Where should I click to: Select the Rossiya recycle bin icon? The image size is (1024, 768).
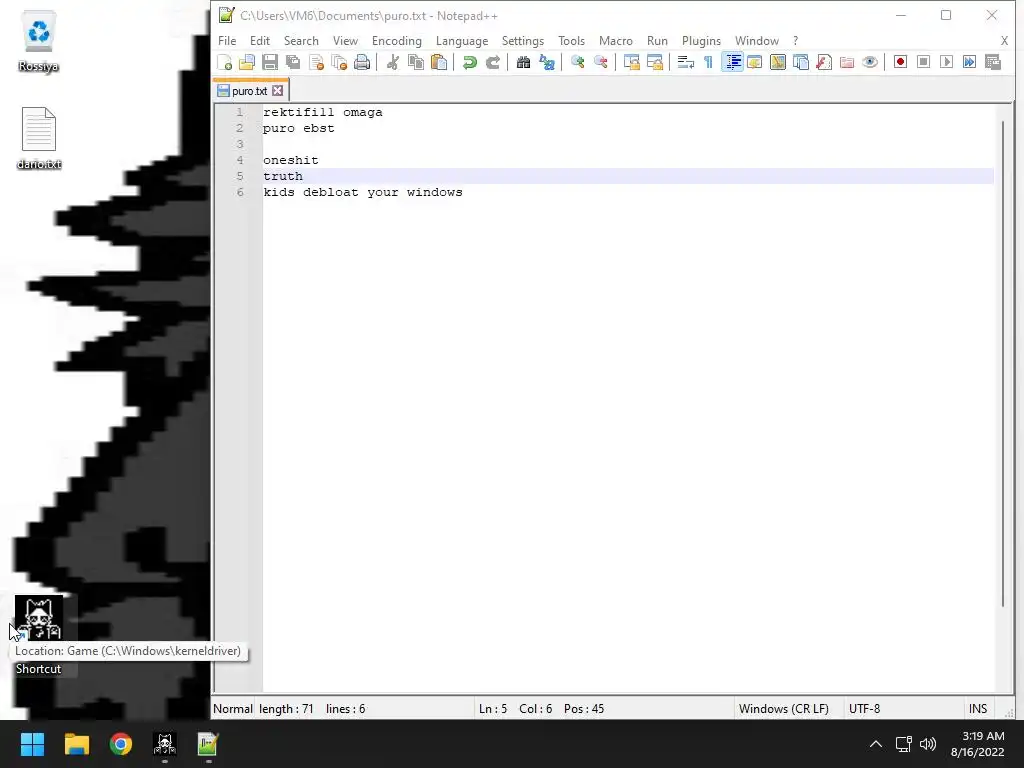coord(39,40)
